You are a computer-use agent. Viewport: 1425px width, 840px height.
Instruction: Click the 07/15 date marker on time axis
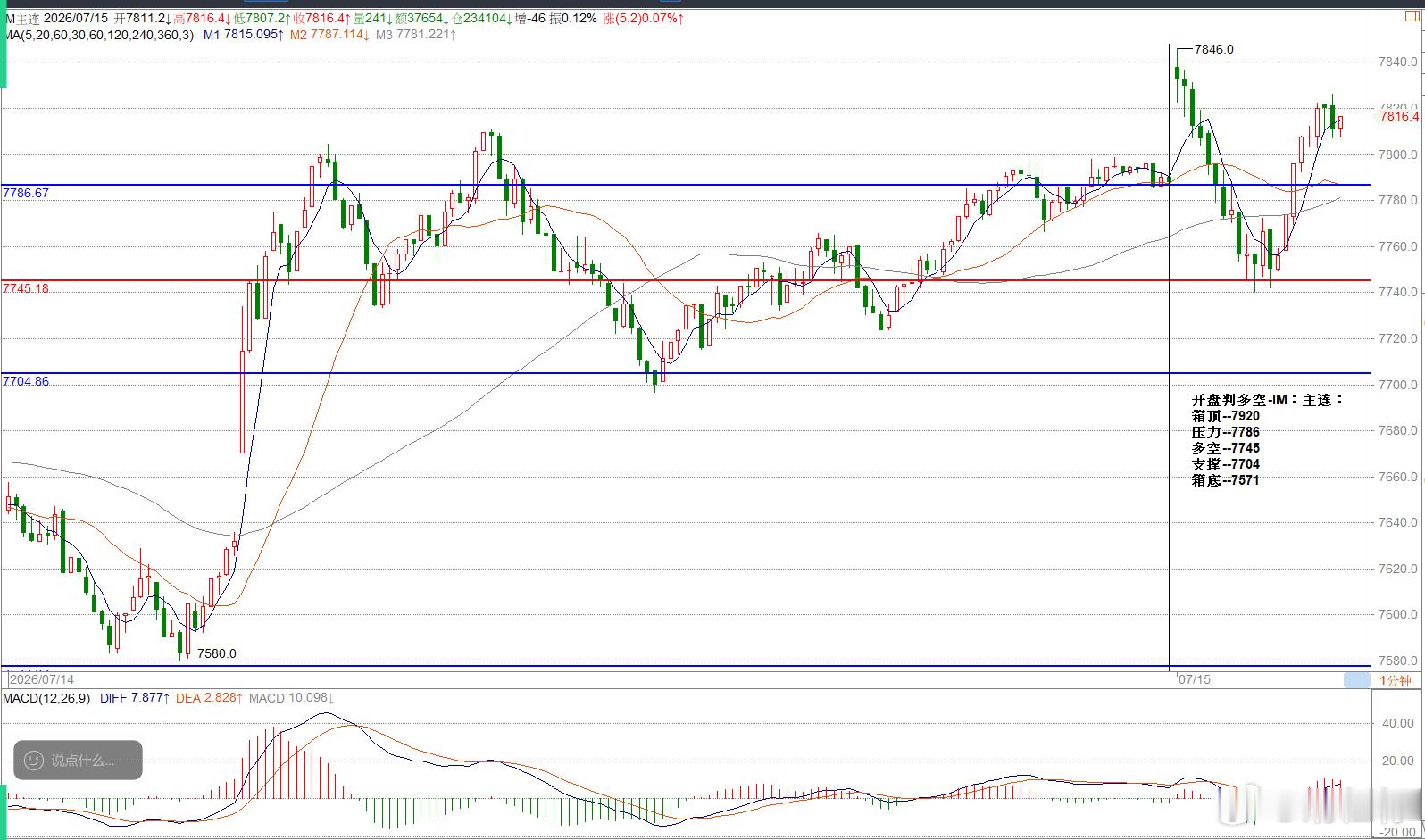1194,679
